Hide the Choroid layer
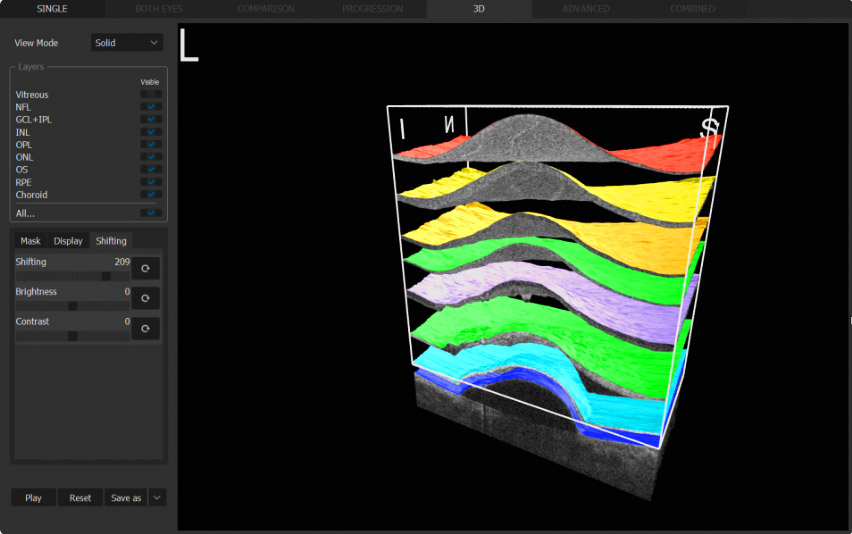The height and width of the screenshot is (534, 852). (x=151, y=195)
